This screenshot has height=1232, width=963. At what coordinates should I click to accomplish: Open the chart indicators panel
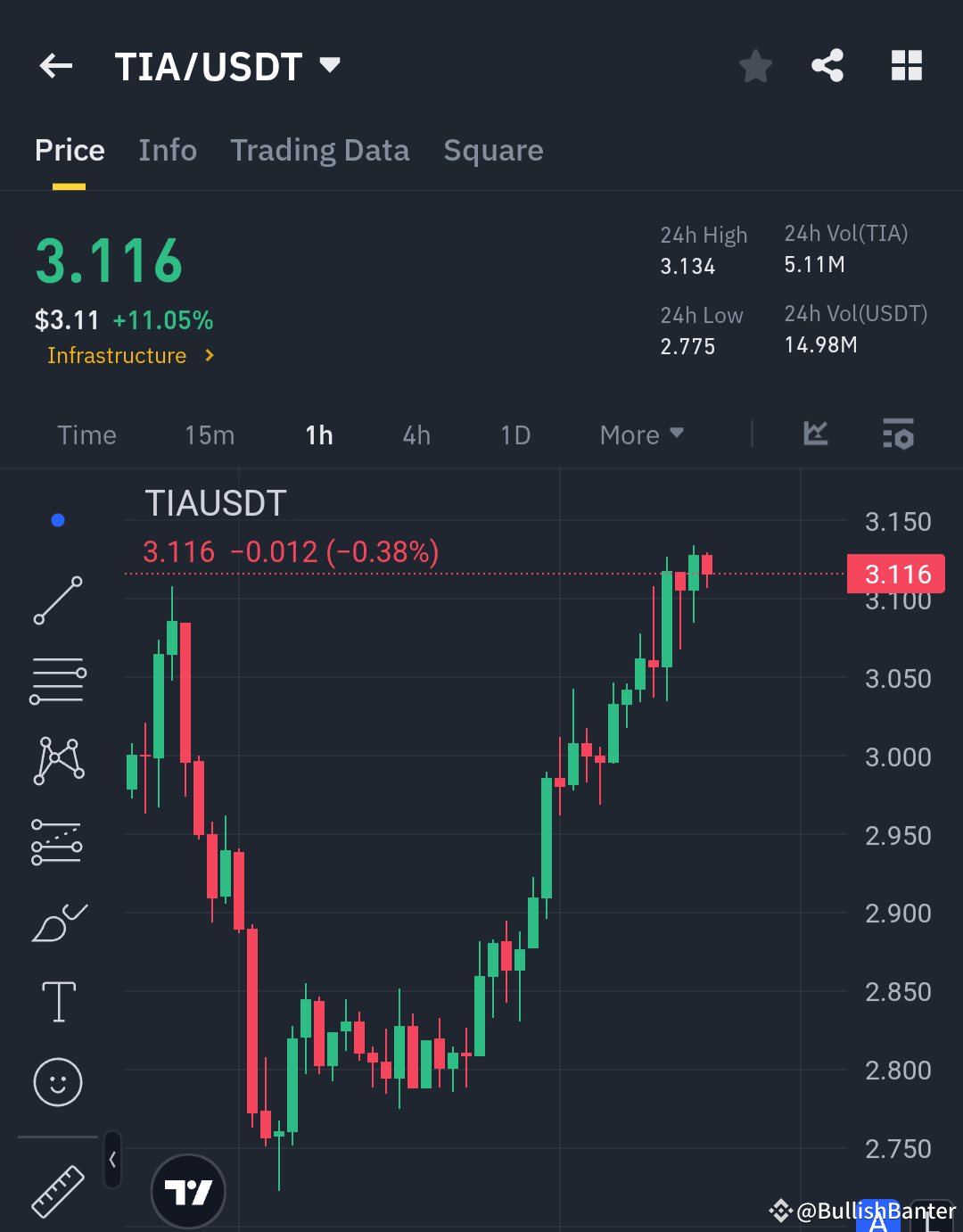click(x=815, y=434)
